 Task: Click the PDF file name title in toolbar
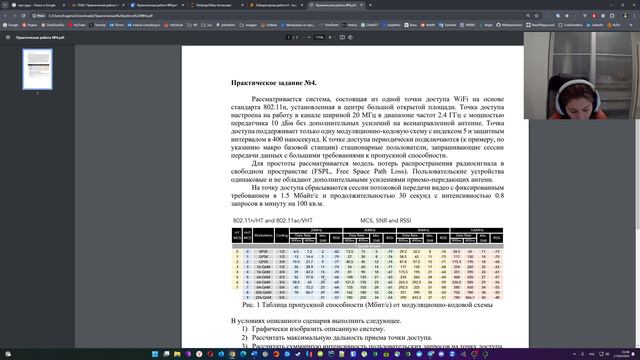pos(40,37)
